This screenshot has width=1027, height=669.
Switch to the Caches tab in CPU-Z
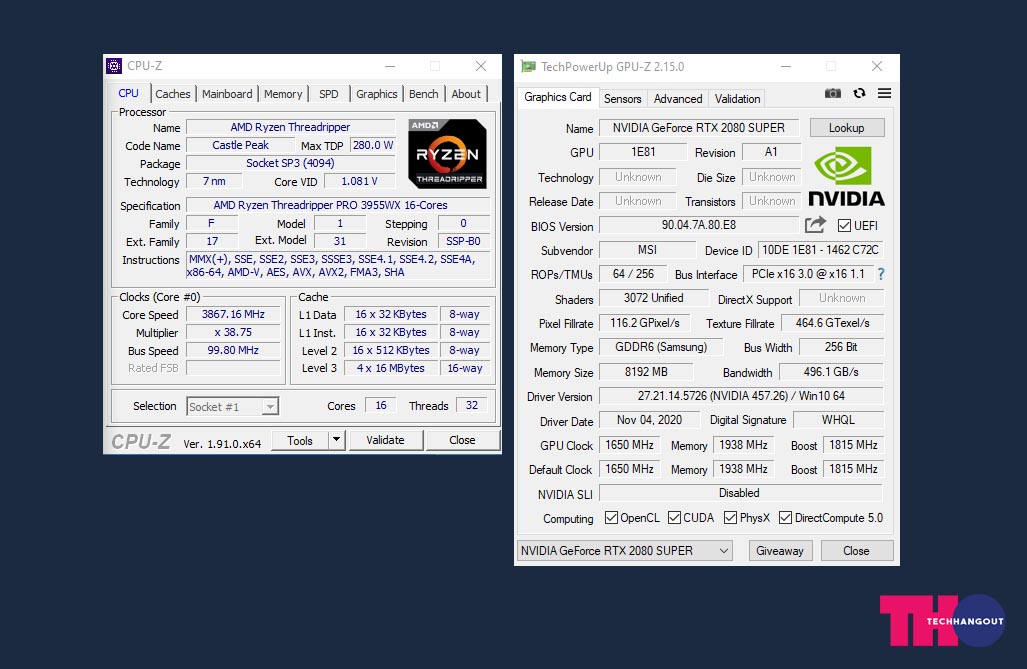pyautogui.click(x=173, y=94)
